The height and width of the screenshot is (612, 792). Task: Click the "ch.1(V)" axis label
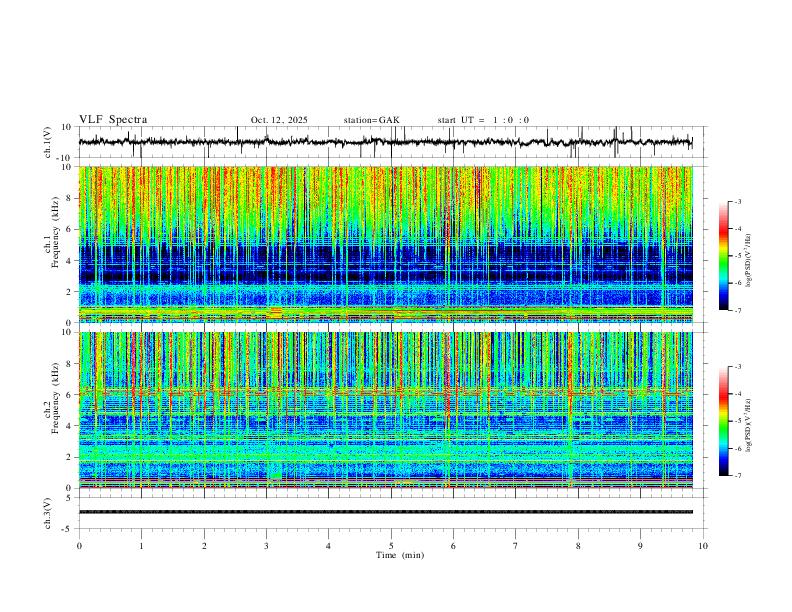tap(48, 142)
